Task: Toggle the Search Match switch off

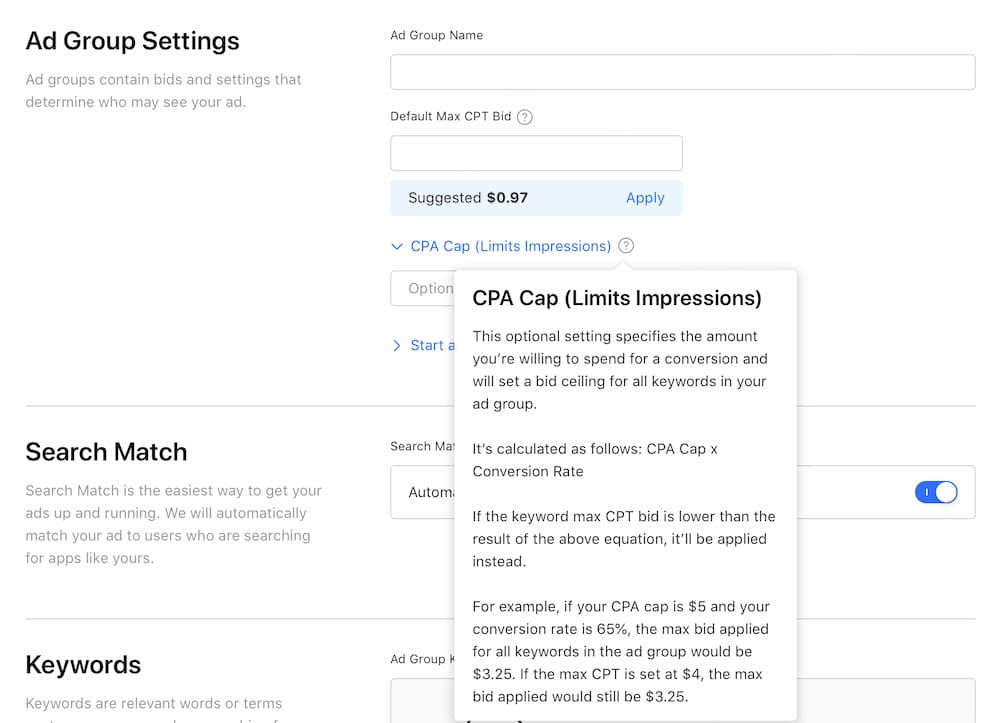Action: (x=936, y=492)
